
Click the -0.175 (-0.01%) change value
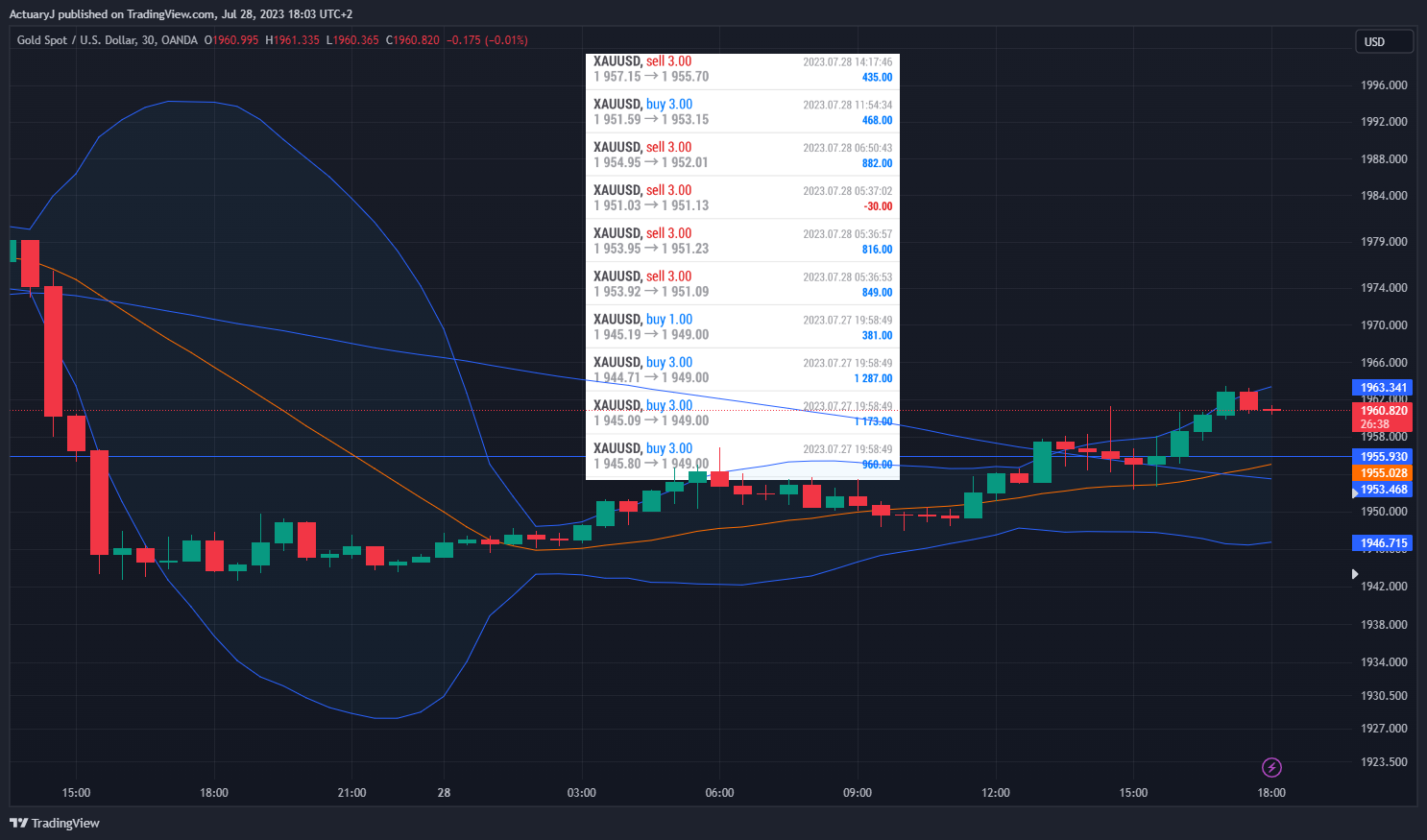(x=487, y=40)
